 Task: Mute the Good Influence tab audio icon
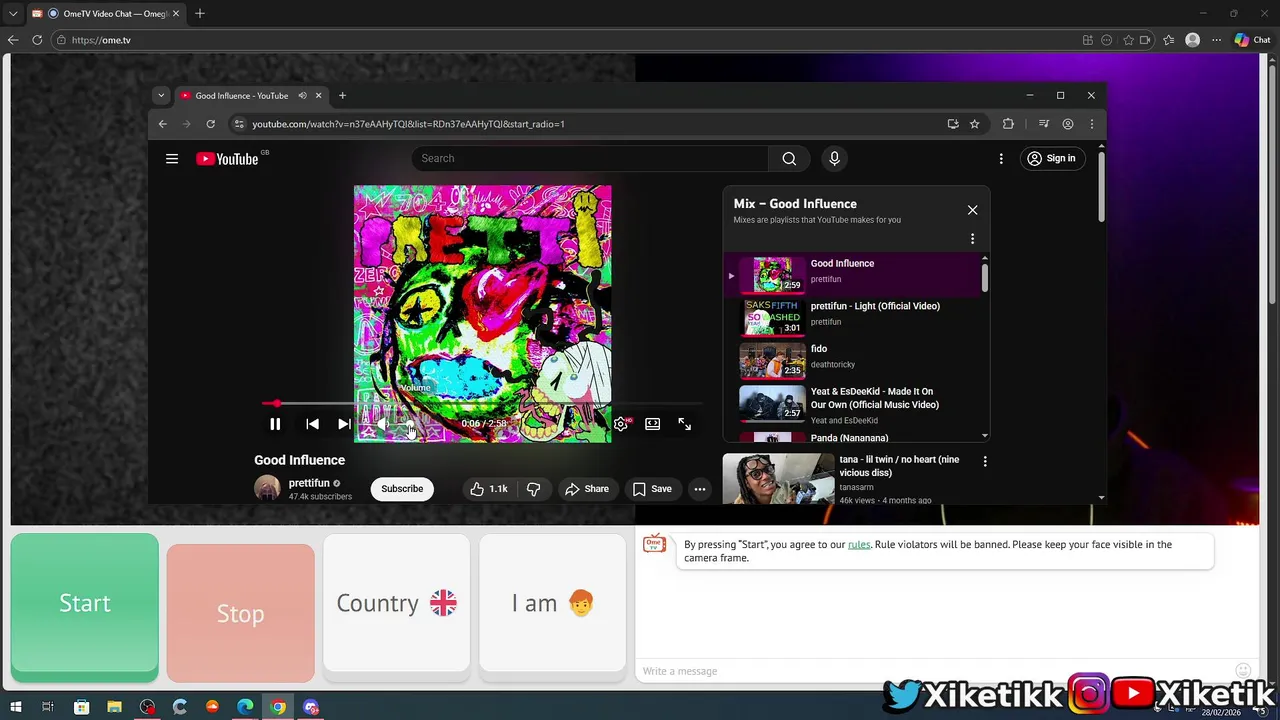[302, 96]
